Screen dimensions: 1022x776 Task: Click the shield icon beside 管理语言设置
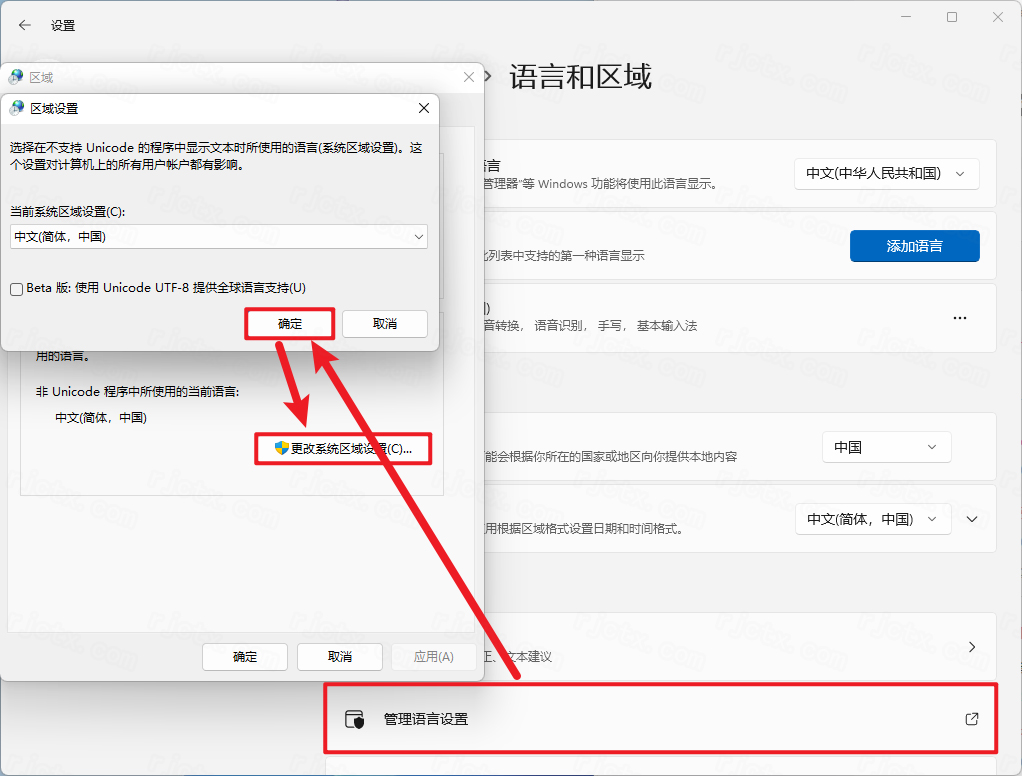354,719
